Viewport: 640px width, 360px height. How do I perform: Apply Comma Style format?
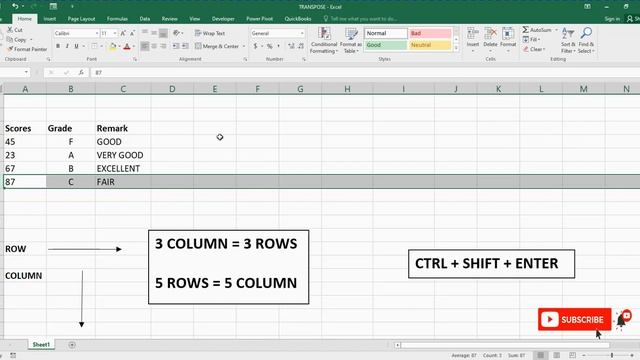click(278, 46)
